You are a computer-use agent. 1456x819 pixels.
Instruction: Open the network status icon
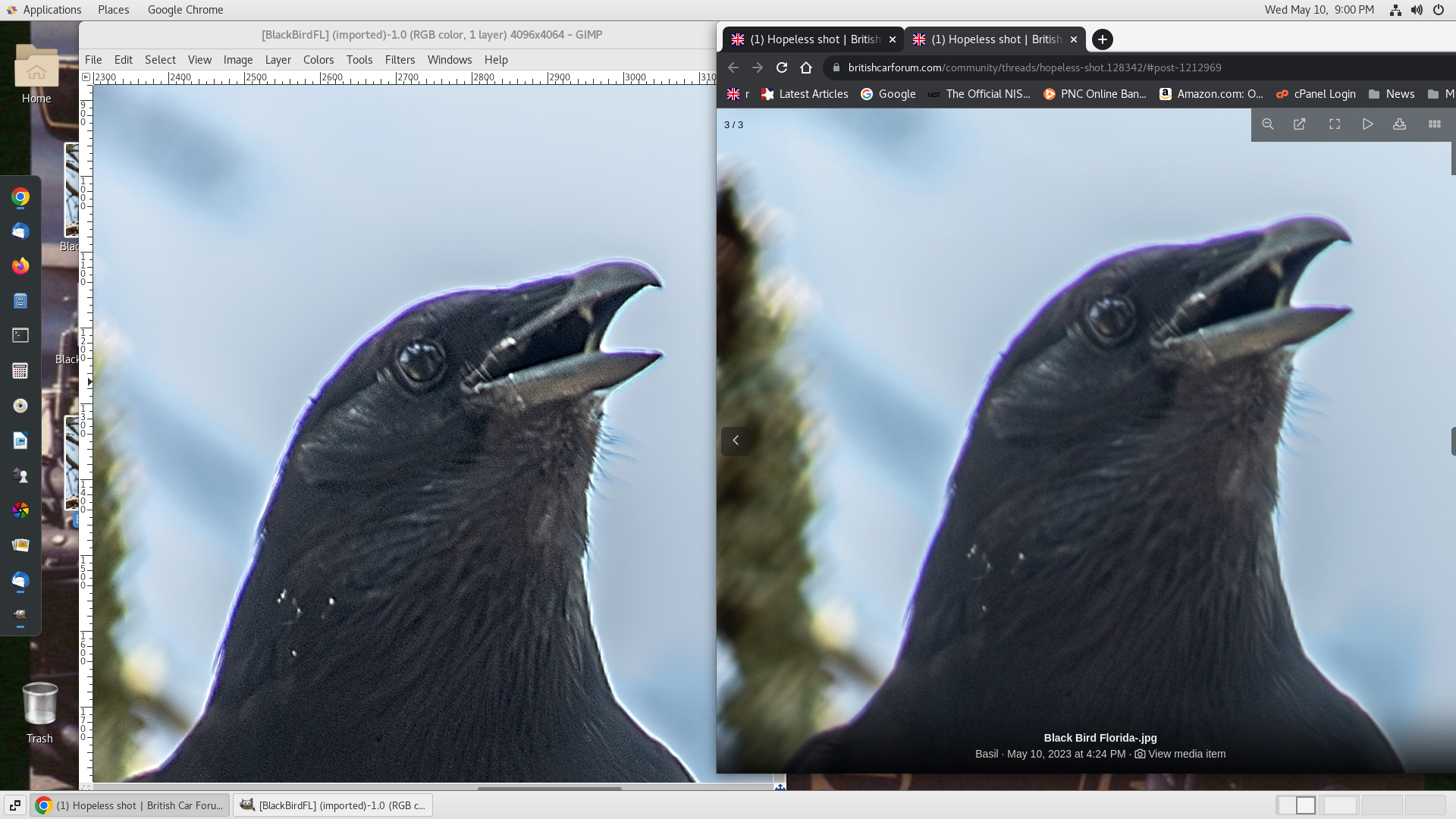(x=1395, y=10)
